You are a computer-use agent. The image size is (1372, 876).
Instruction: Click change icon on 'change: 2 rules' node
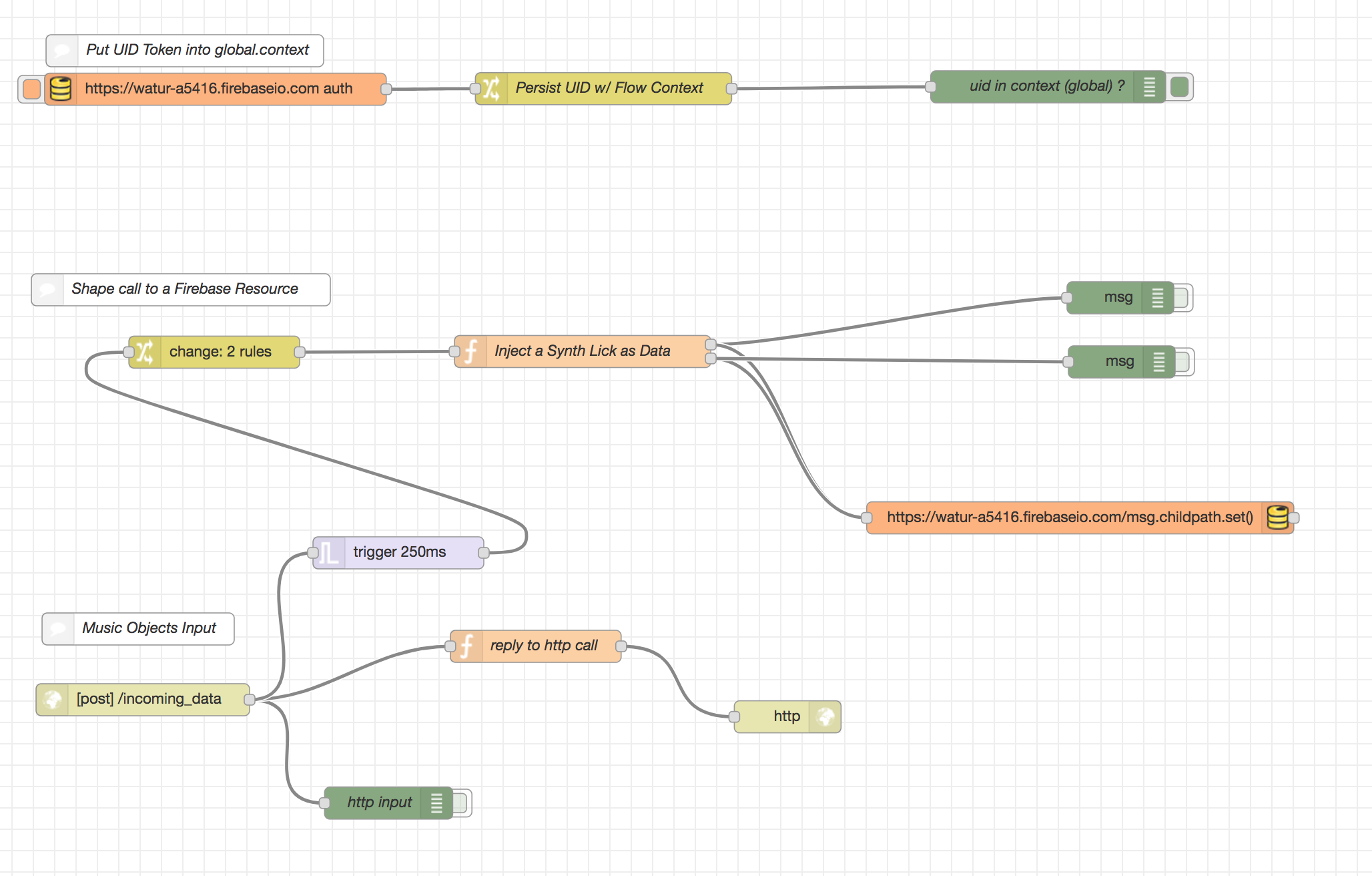[145, 352]
